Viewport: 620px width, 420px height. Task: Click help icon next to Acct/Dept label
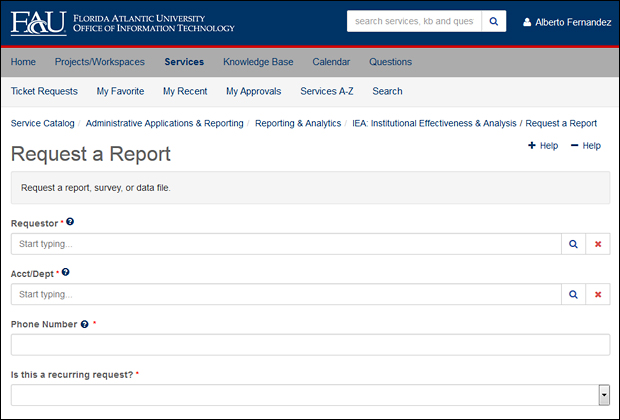tap(66, 272)
